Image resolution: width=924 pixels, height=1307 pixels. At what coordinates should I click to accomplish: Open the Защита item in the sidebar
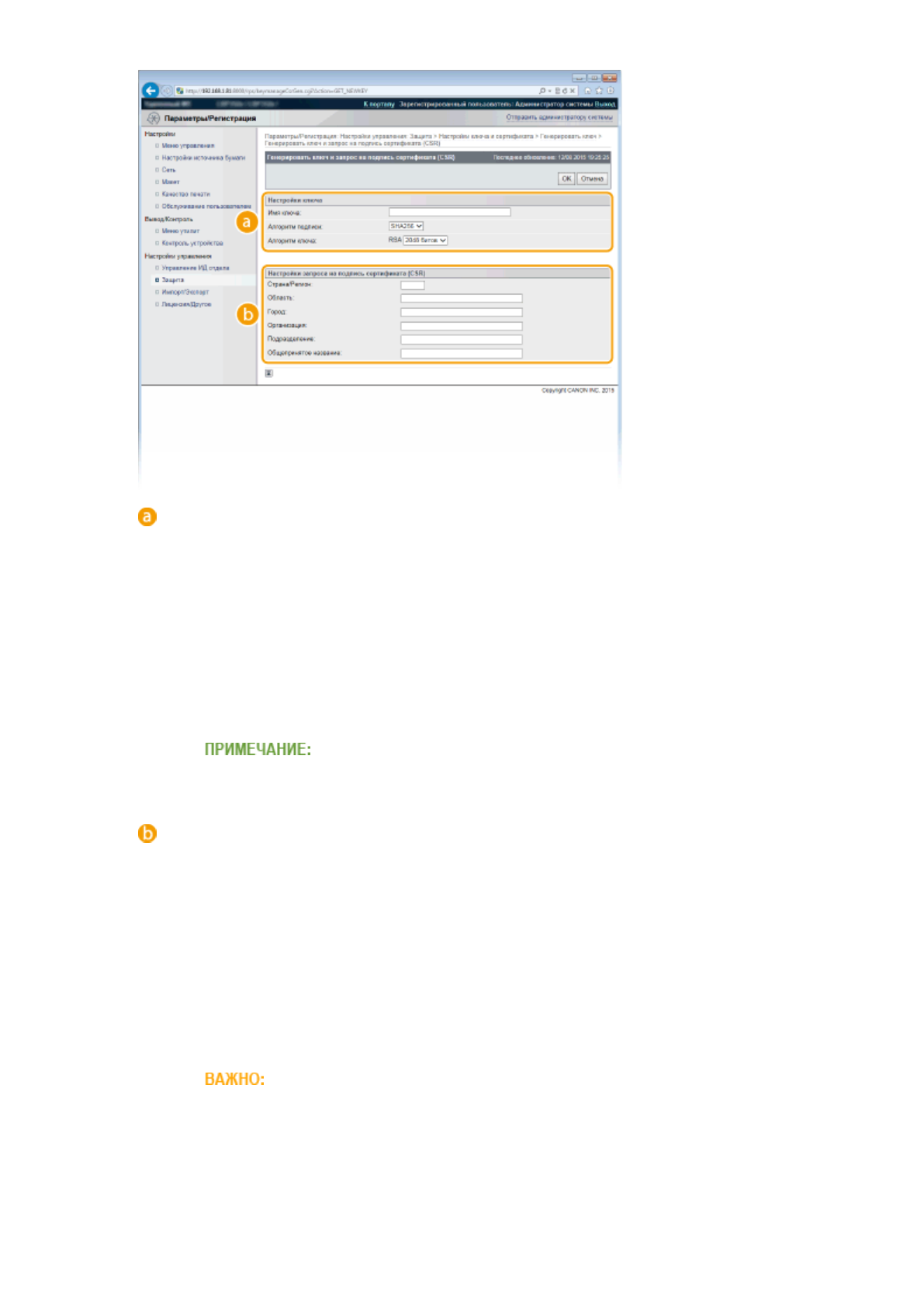[172, 280]
